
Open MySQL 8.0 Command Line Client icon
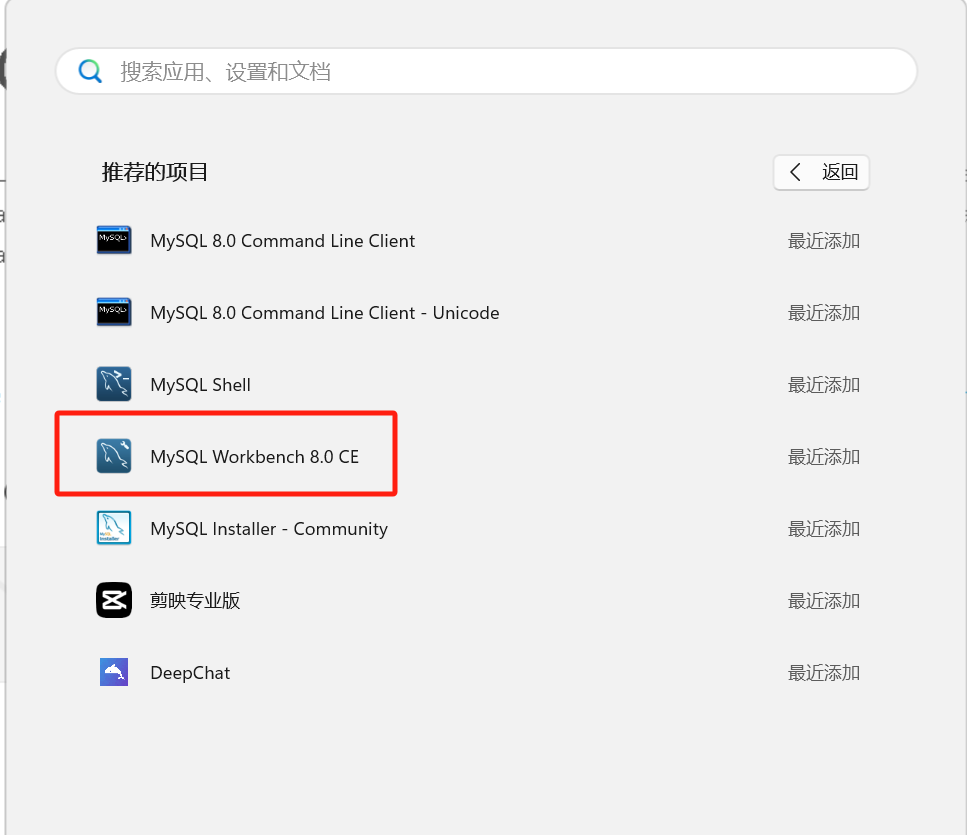[113, 240]
